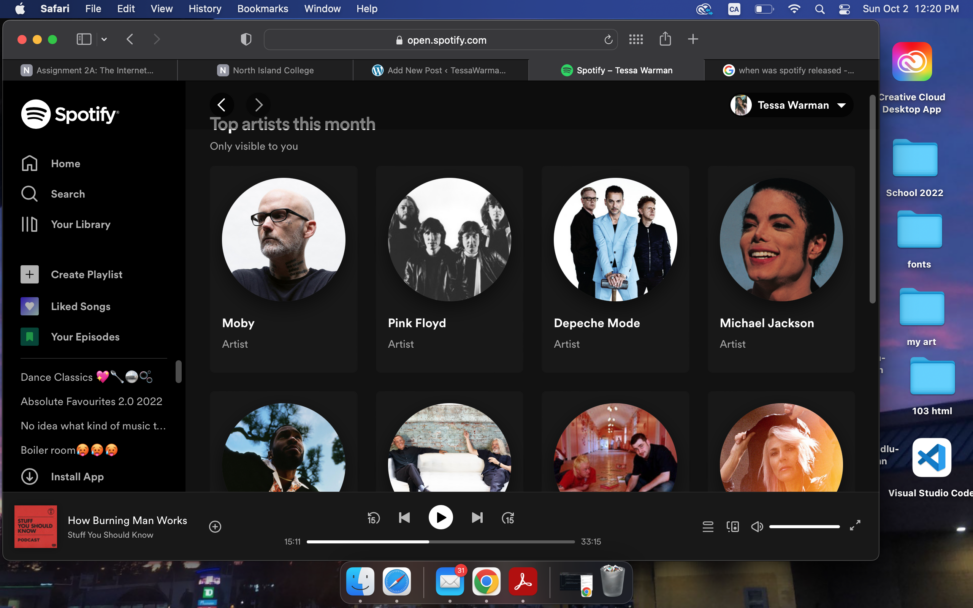Open Control Center in menu bar
The image size is (973, 608).
(x=845, y=9)
